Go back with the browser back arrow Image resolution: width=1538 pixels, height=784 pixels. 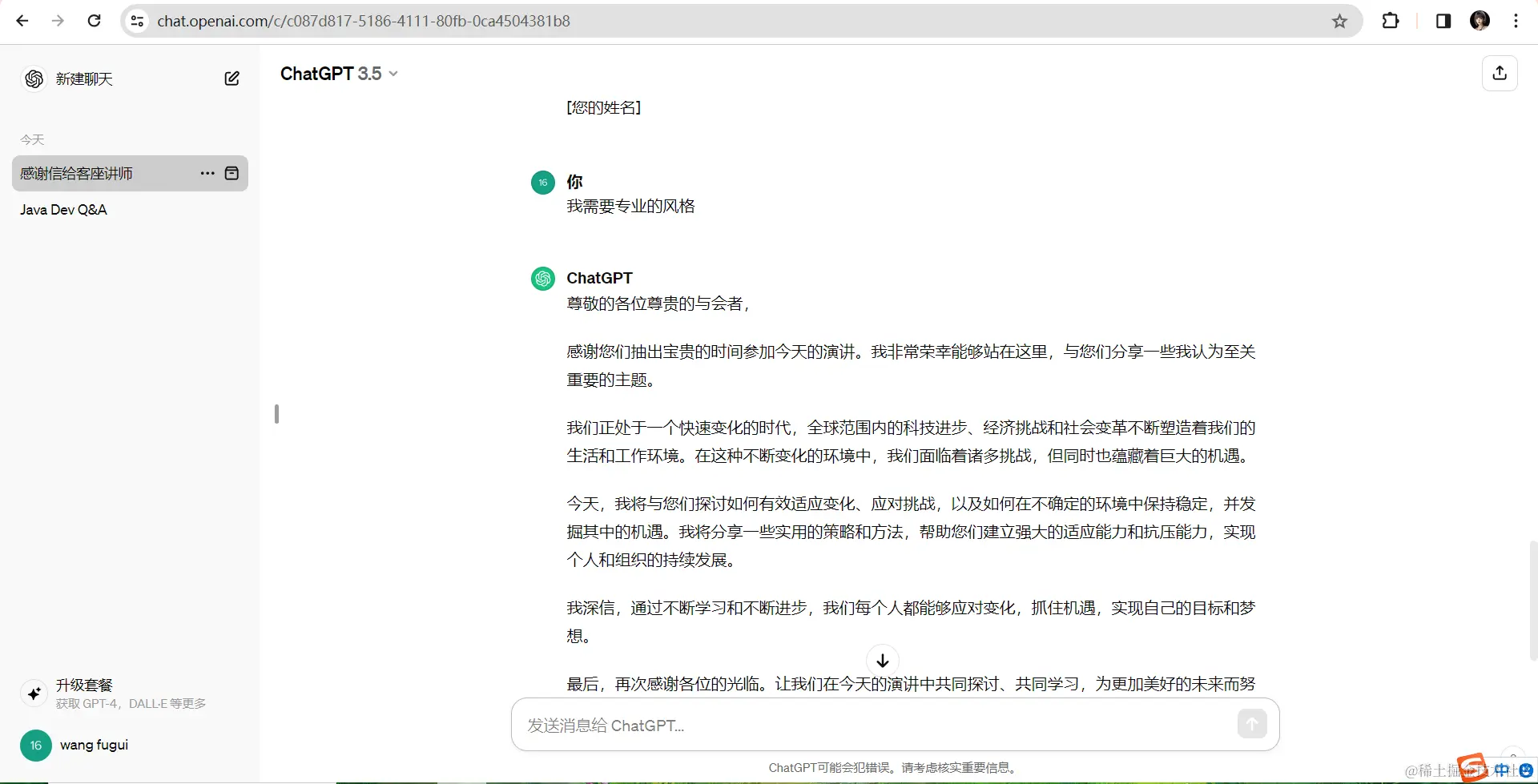click(x=22, y=21)
